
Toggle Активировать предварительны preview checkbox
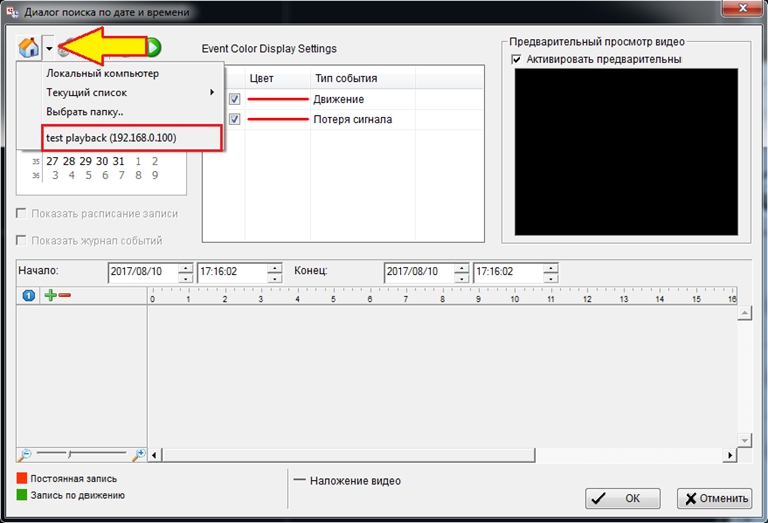pos(516,60)
